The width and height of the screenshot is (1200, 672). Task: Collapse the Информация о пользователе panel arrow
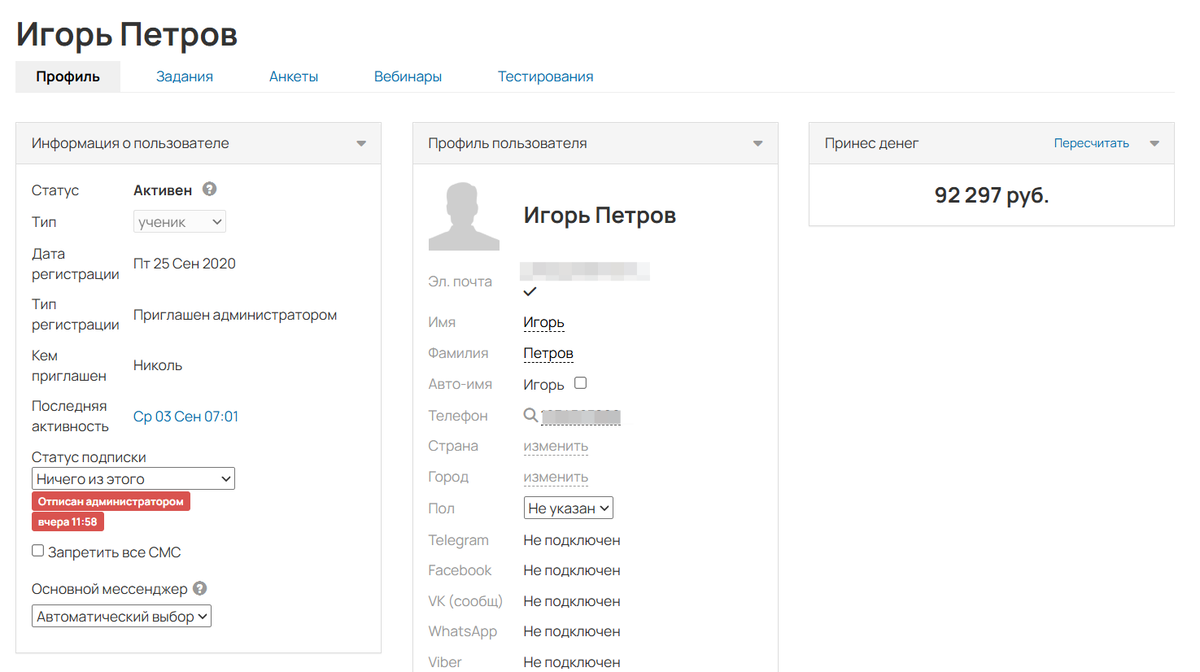tap(361, 144)
